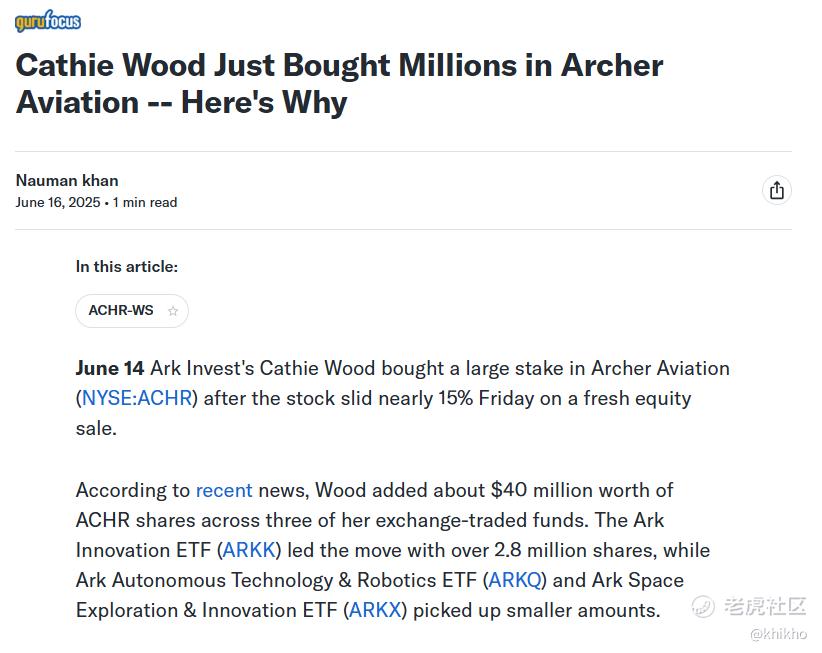
Task: Click the "1 min read" text
Action: point(145,202)
